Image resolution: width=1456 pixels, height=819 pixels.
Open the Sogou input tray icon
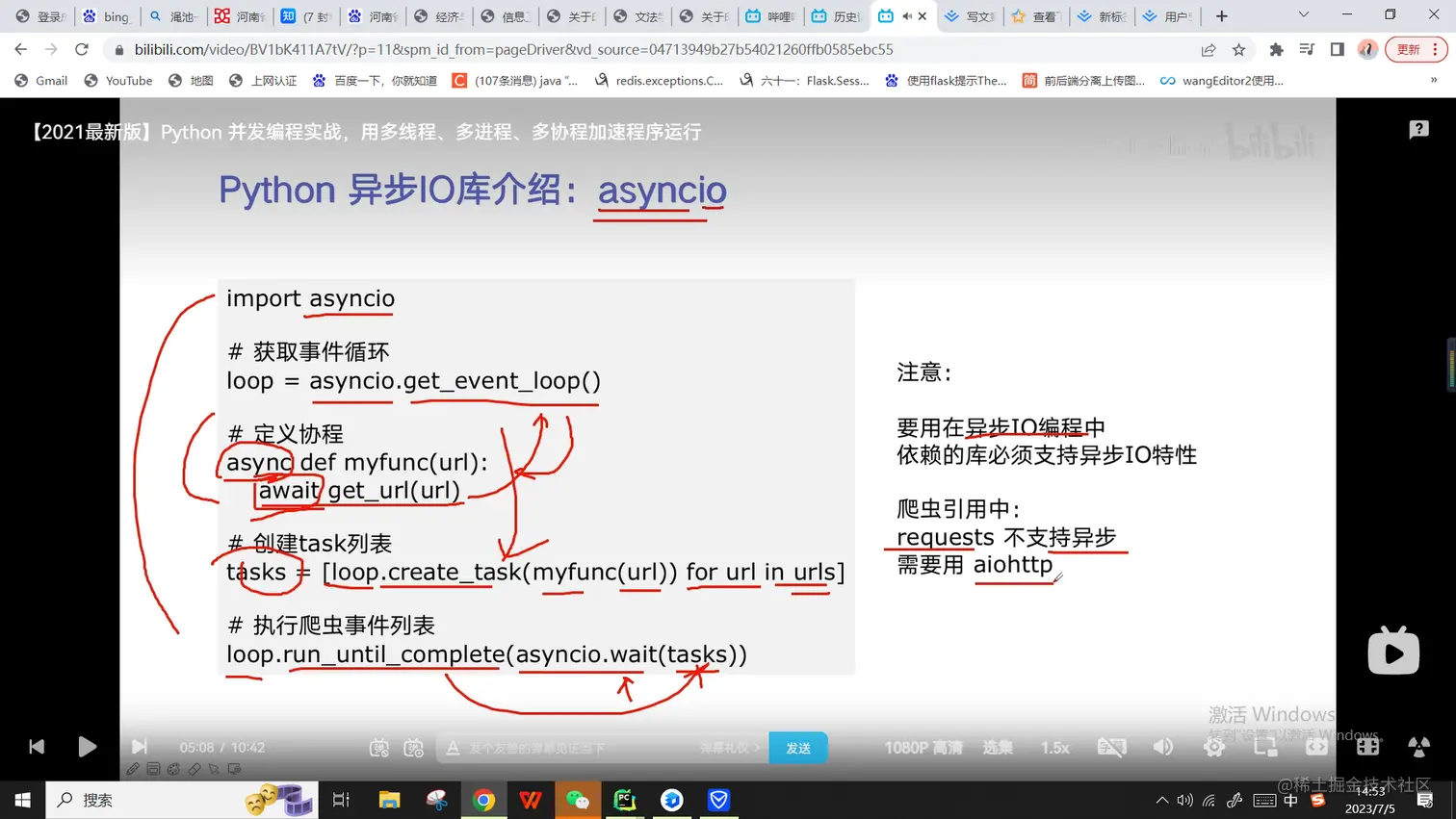(1318, 800)
